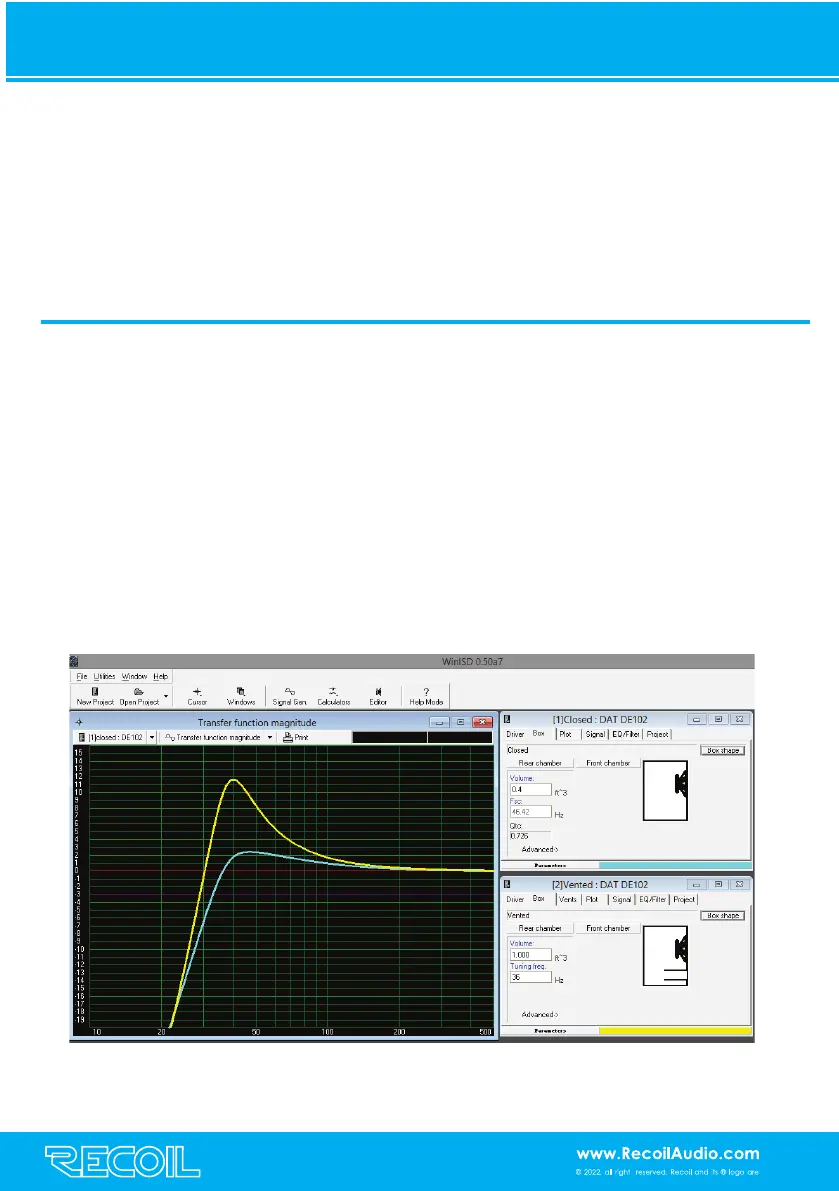
Task: Click the Print button in plot window
Action: coord(295,738)
